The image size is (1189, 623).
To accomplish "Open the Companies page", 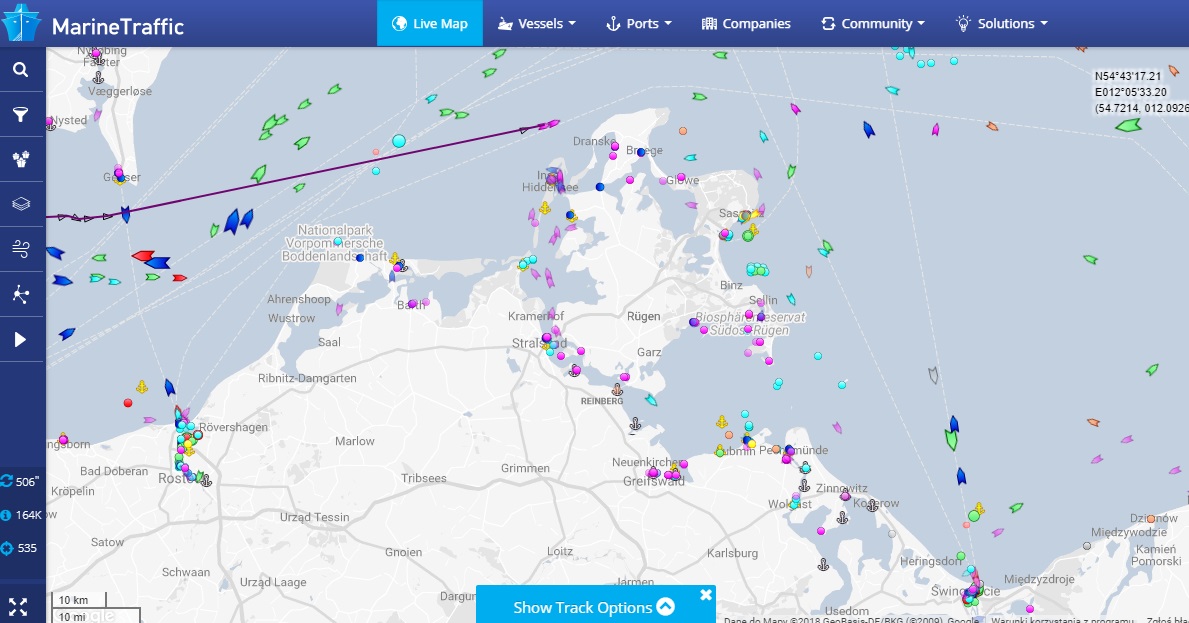I will pos(746,23).
